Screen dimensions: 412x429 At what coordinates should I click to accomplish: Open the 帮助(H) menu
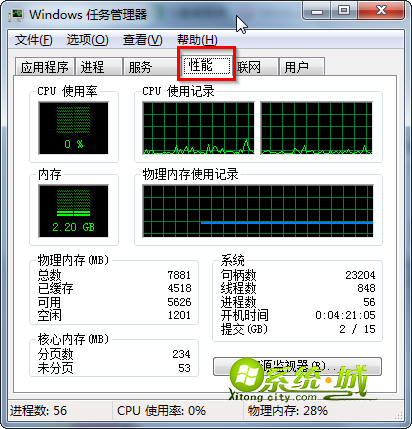tap(197, 40)
